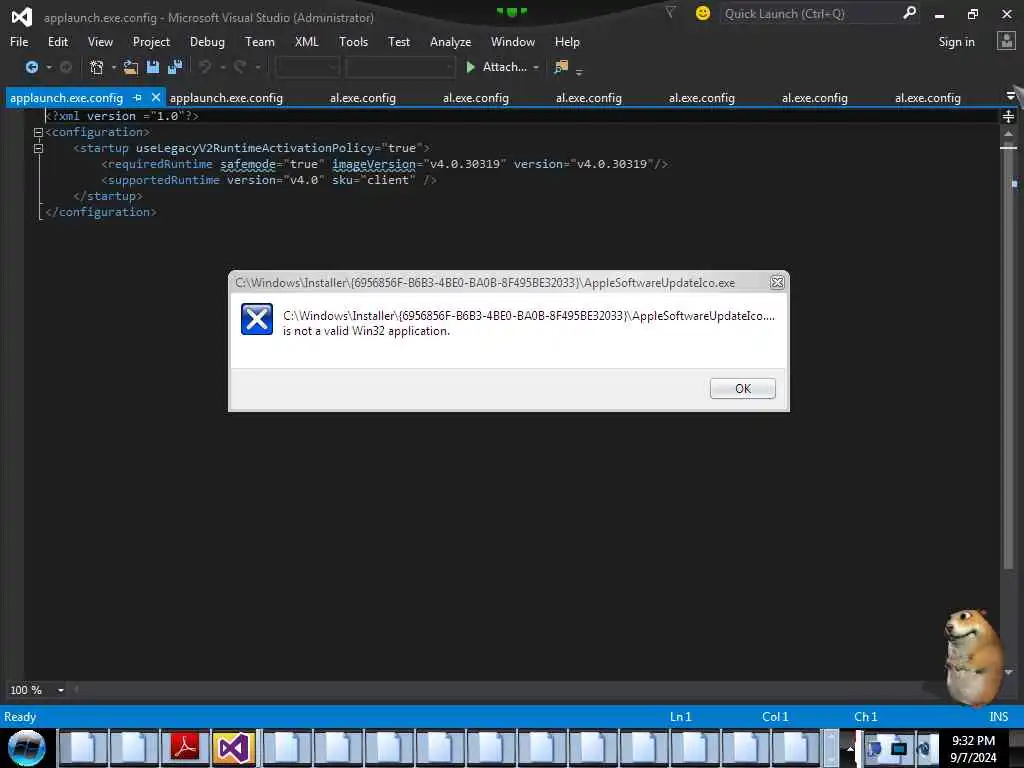Click the supportedRuntime line in the editor
The image size is (1024, 768).
(x=268, y=180)
